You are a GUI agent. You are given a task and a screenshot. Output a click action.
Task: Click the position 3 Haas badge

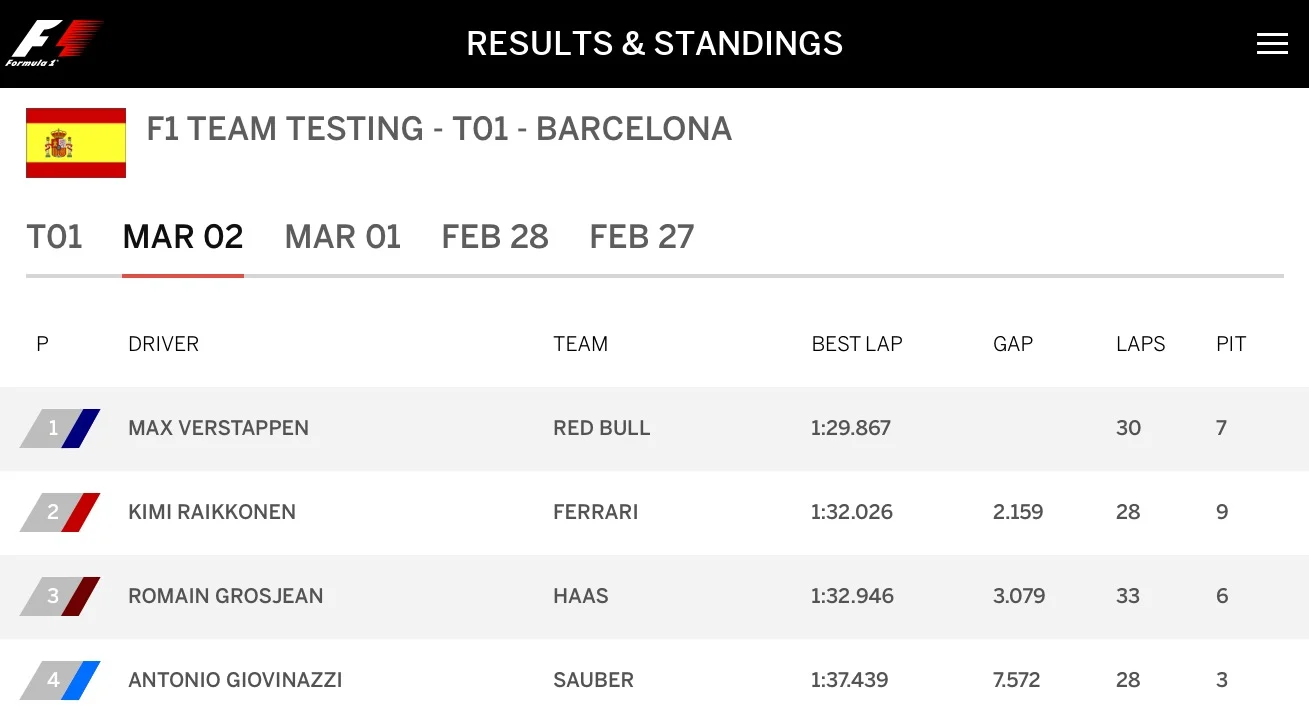pos(60,596)
